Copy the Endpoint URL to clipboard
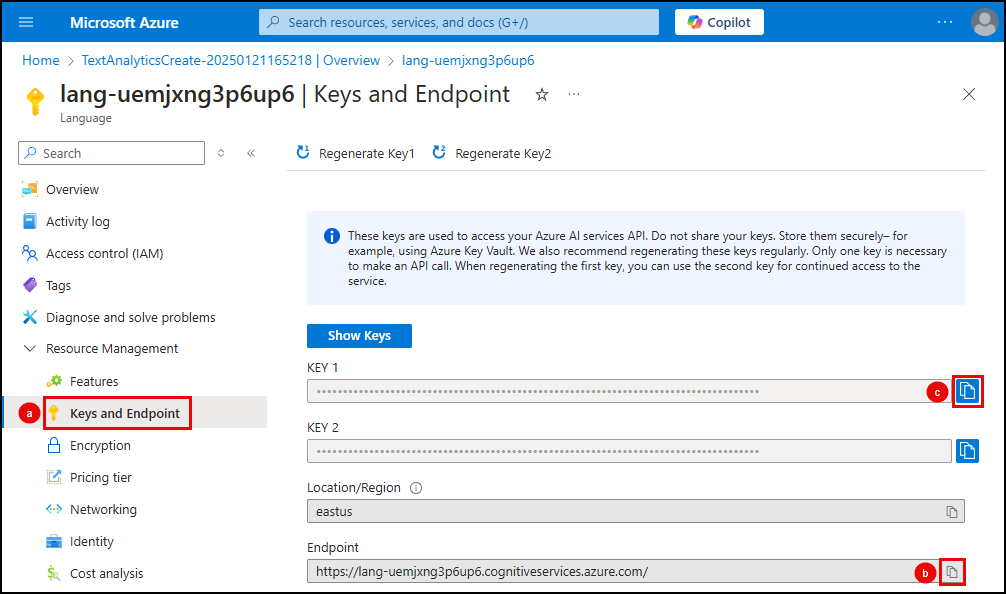This screenshot has width=1006, height=594. [952, 572]
